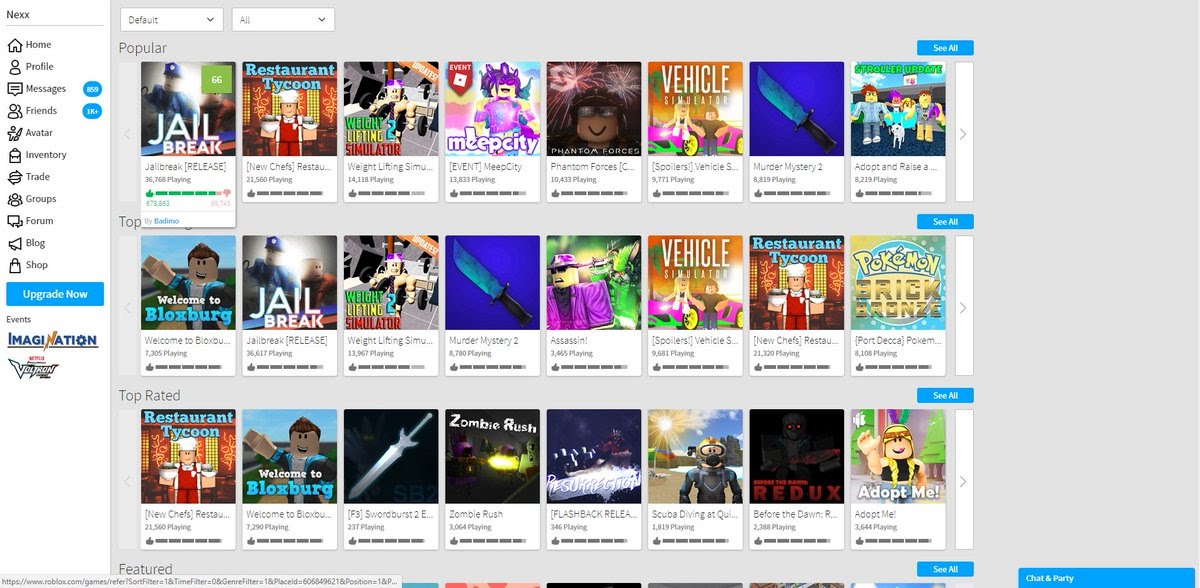Click the Upgrade Now button

click(55, 294)
